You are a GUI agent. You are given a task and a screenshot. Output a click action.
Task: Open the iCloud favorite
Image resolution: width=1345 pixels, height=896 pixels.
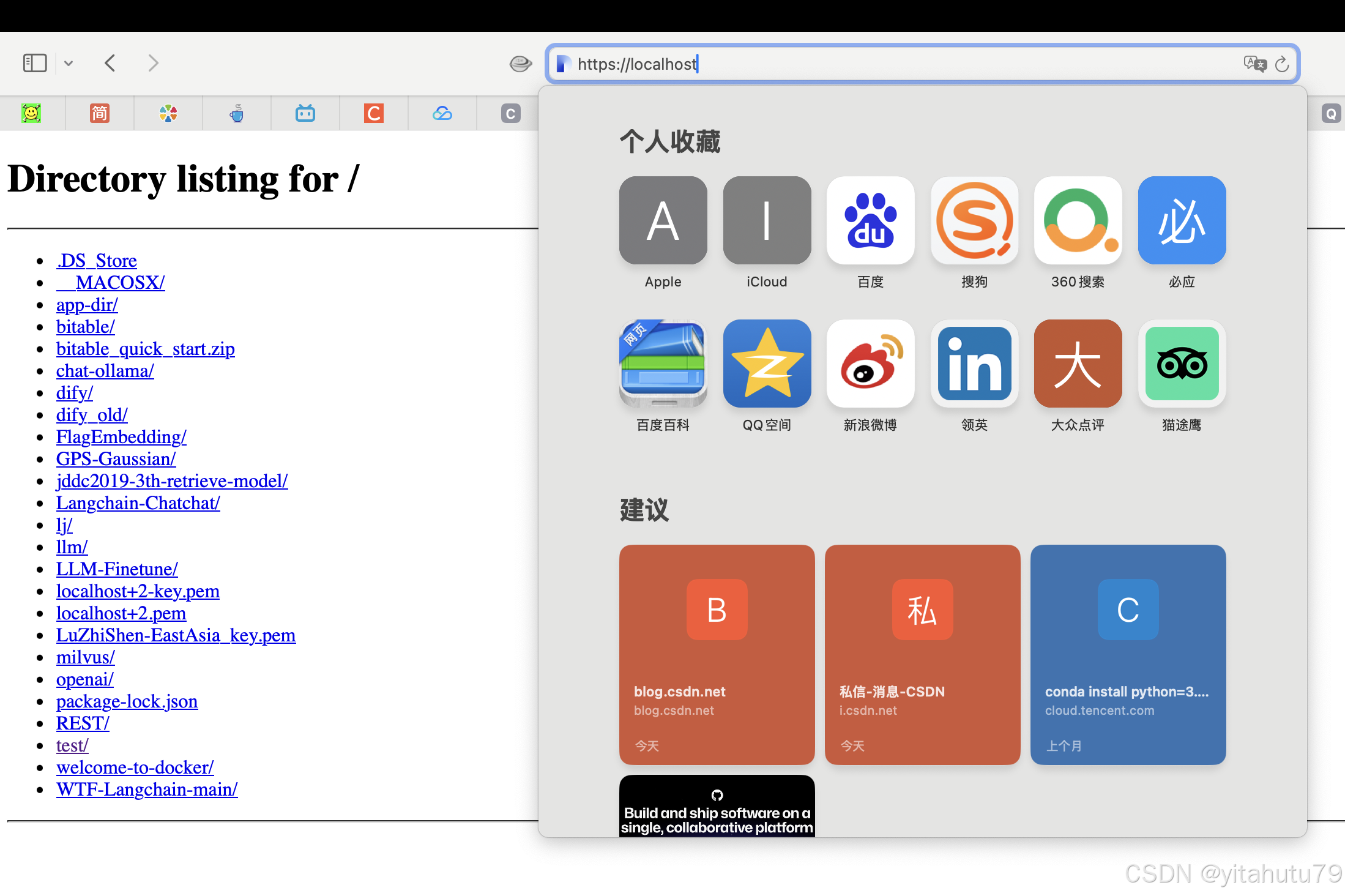tap(767, 220)
